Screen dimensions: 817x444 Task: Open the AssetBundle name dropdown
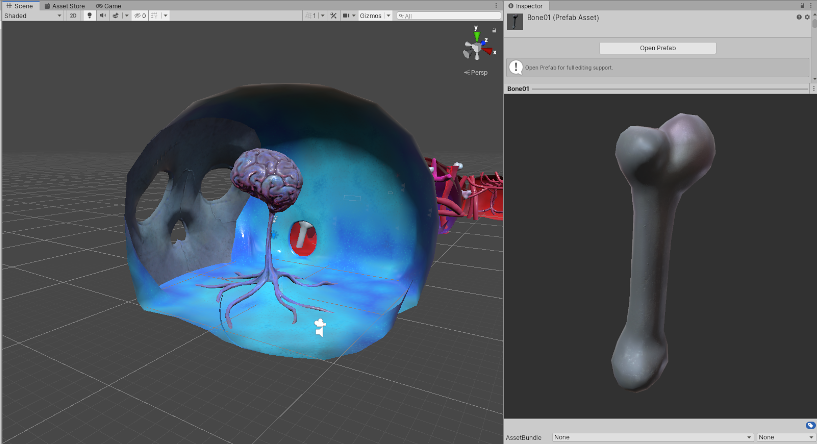point(652,437)
